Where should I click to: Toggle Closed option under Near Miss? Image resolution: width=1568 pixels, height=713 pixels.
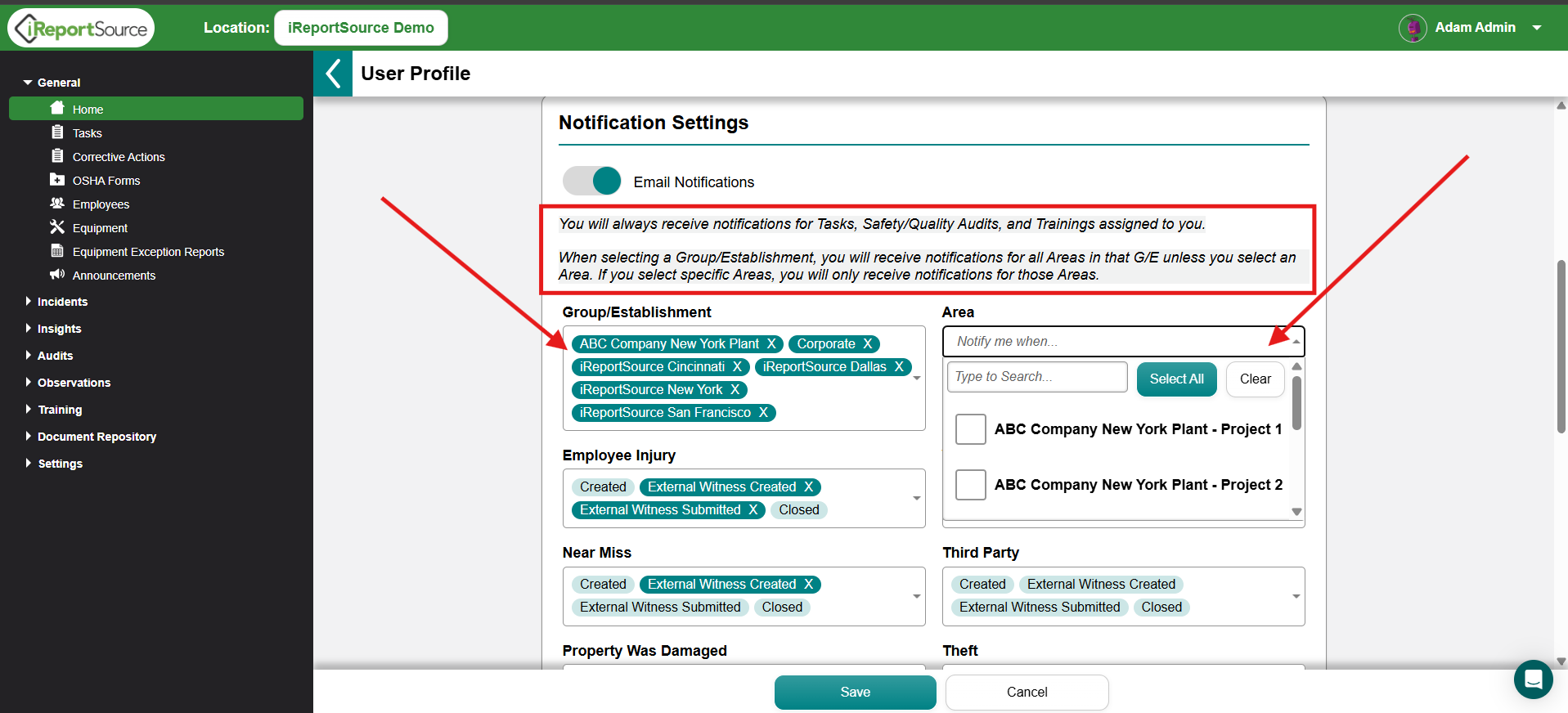click(x=782, y=608)
